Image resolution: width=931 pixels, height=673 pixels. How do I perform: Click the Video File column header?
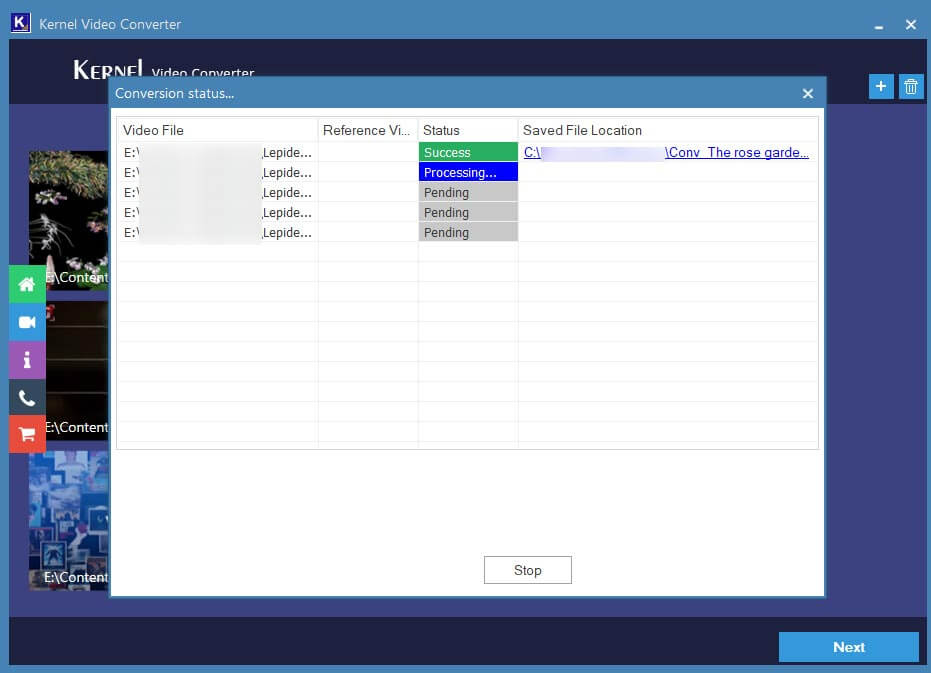click(x=217, y=130)
